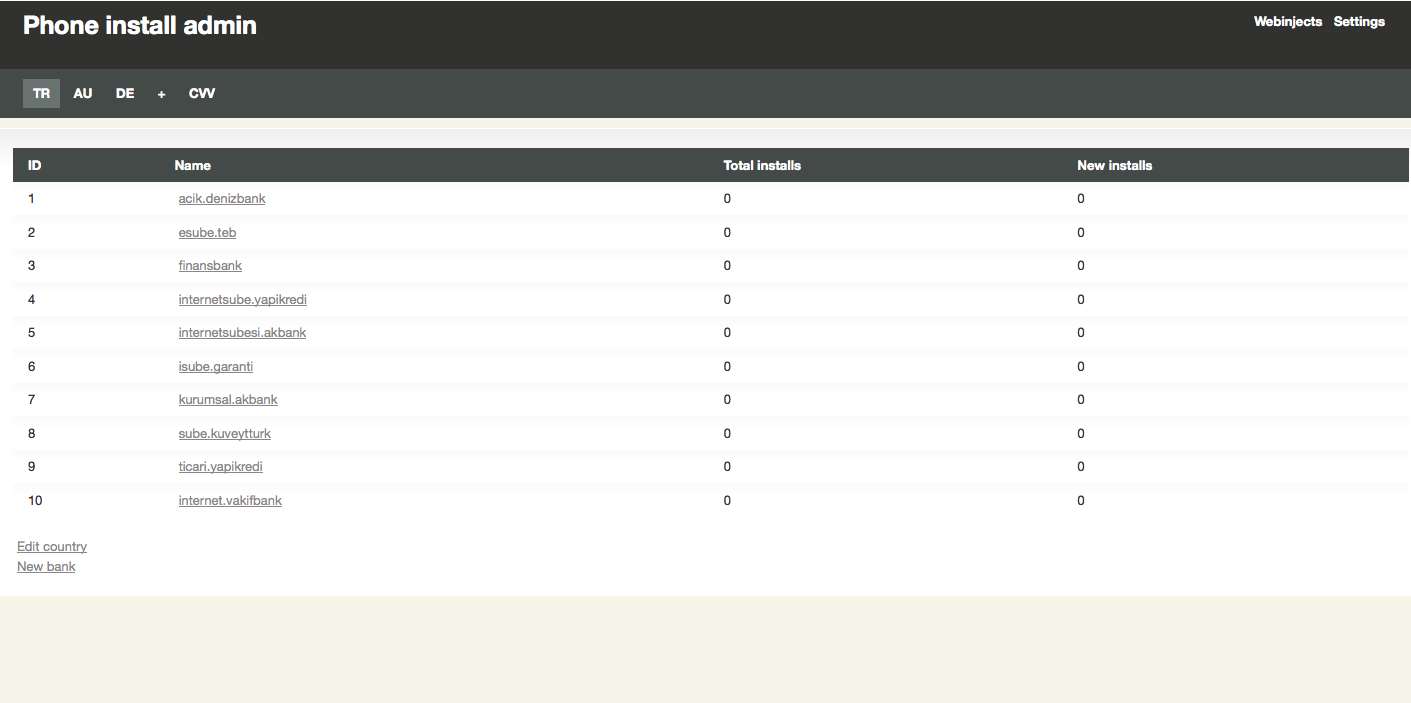This screenshot has height=703, width=1411.
Task: Click Total installs value for sube.kuveytturk
Action: point(727,433)
